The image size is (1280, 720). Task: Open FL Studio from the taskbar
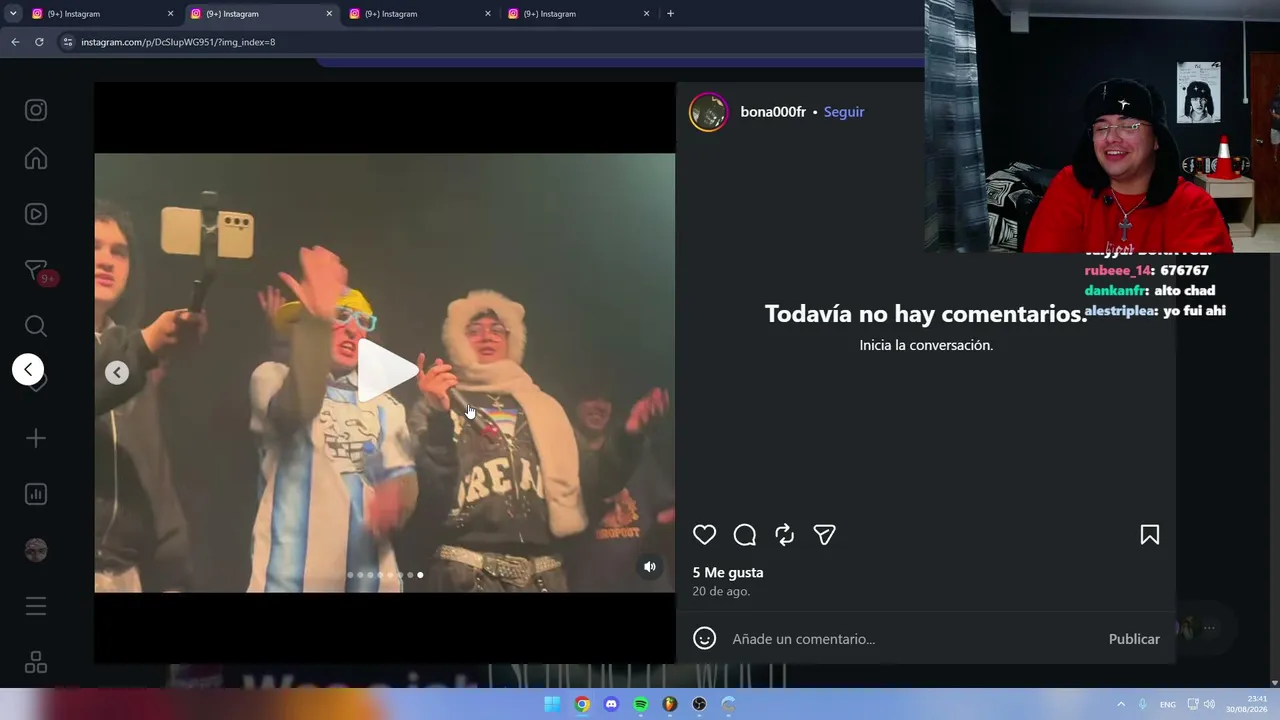[x=670, y=704]
